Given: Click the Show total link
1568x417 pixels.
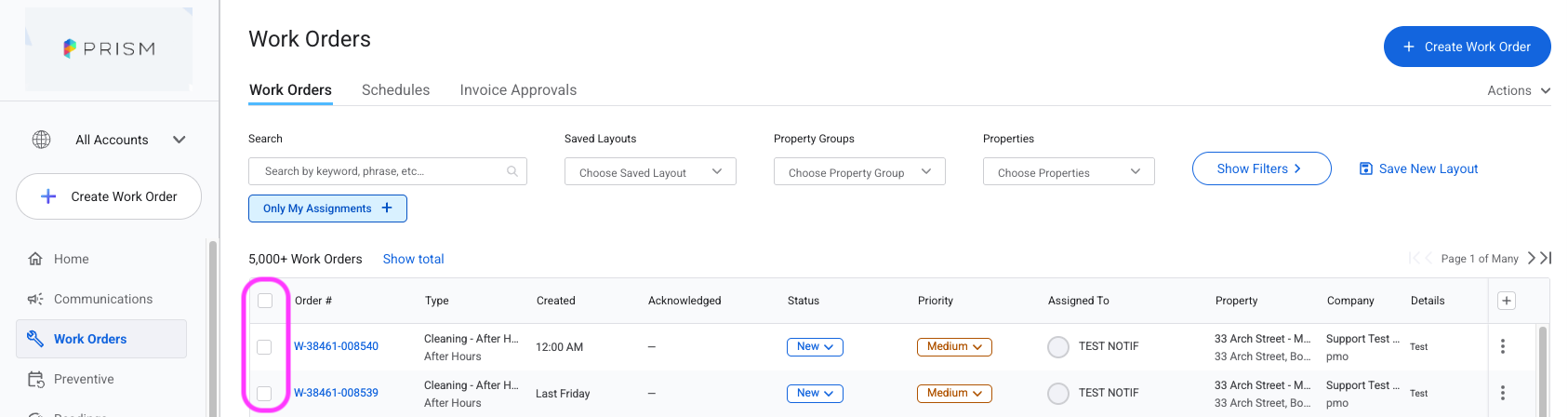Looking at the screenshot, I should 413,259.
